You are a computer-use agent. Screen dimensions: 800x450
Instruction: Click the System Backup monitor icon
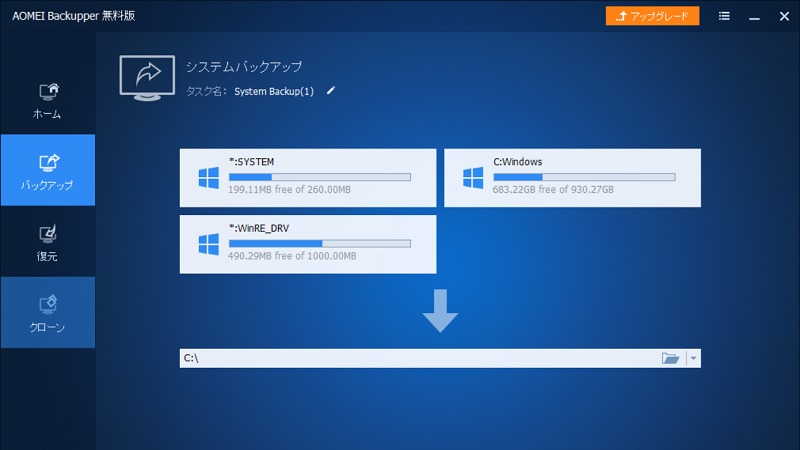point(147,78)
